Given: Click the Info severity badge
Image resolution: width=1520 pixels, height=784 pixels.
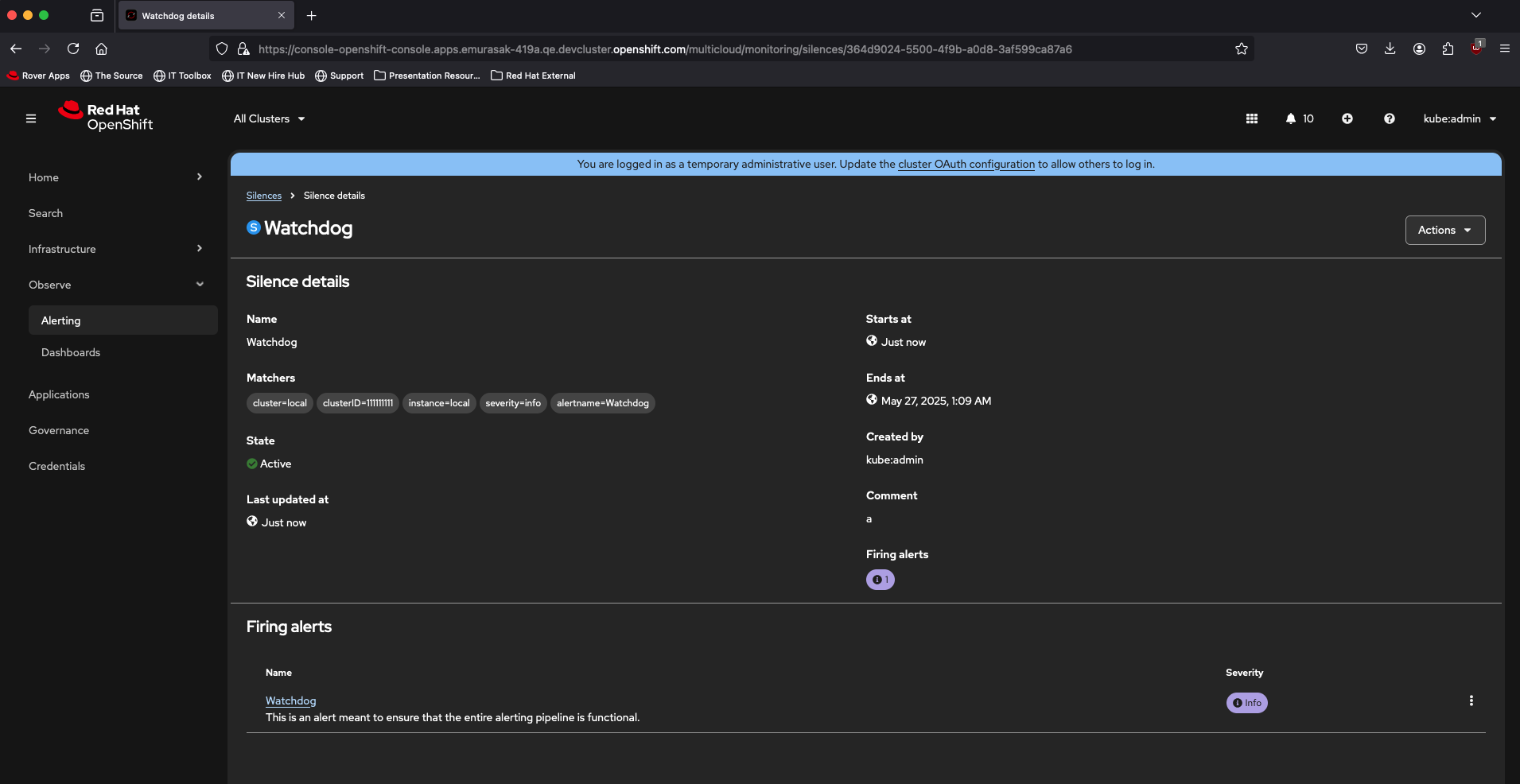Looking at the screenshot, I should click(x=1247, y=703).
